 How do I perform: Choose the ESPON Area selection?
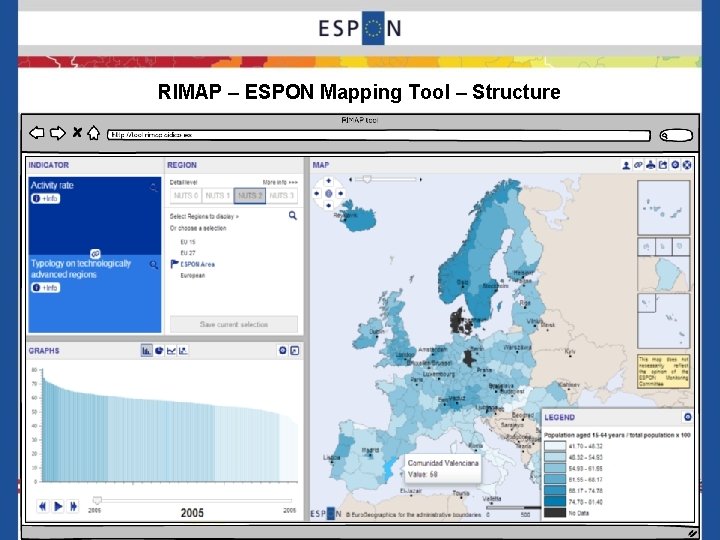click(x=197, y=264)
